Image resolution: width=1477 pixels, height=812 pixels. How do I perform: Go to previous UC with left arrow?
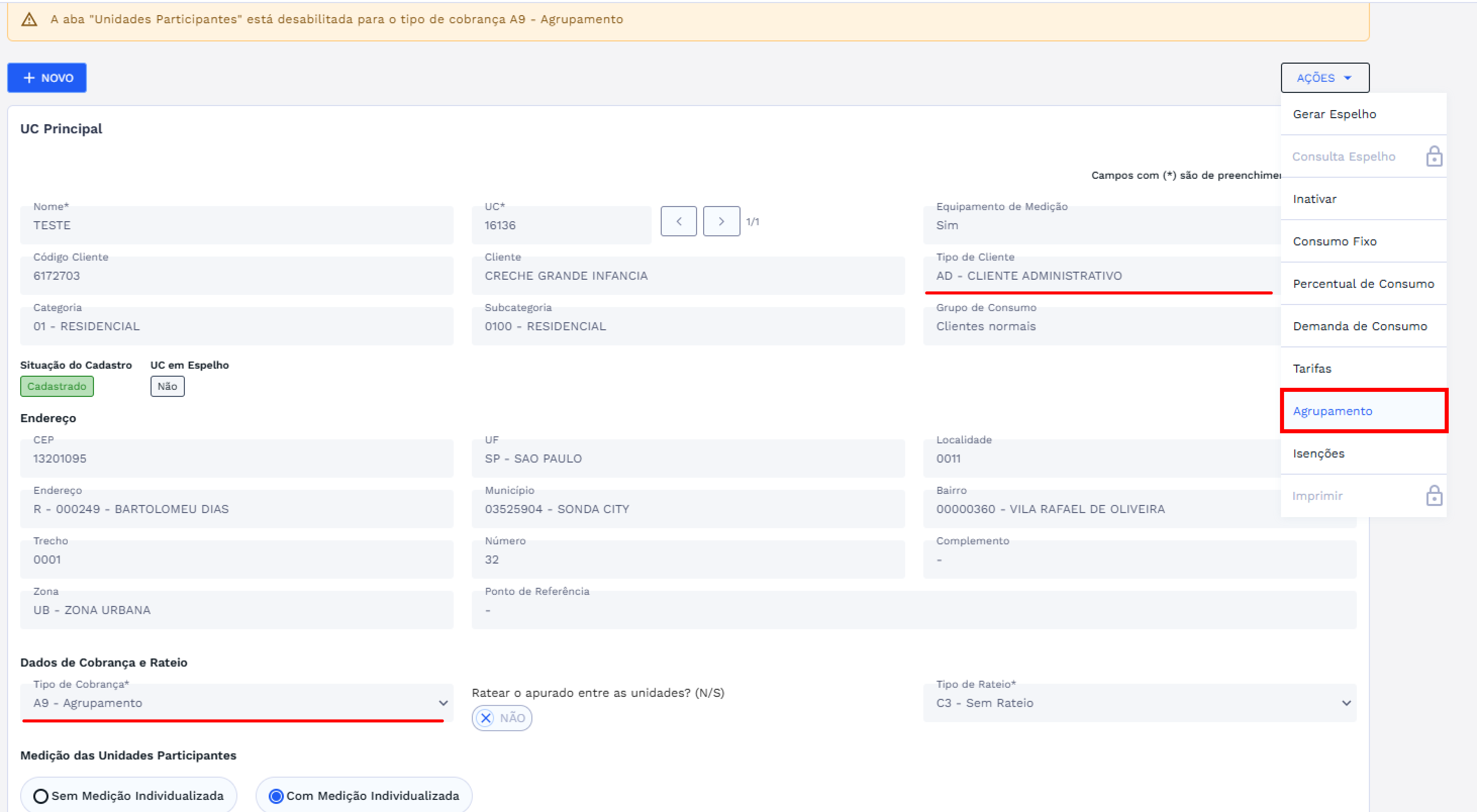(x=678, y=221)
